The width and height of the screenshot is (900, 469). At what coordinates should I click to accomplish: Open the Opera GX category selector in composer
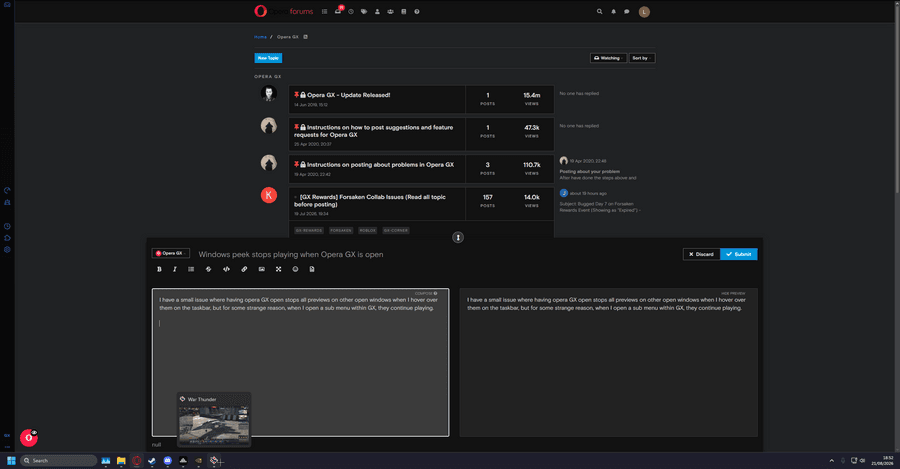[x=170, y=253]
